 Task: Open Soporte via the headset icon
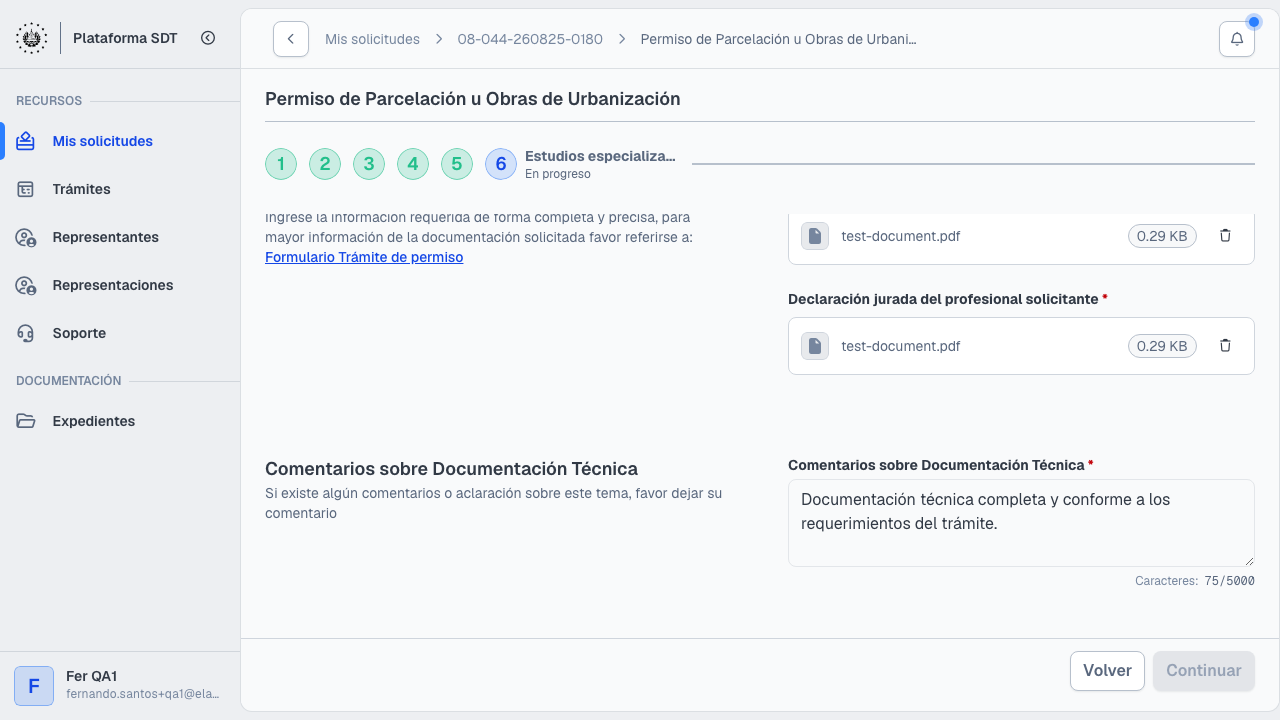pos(26,333)
